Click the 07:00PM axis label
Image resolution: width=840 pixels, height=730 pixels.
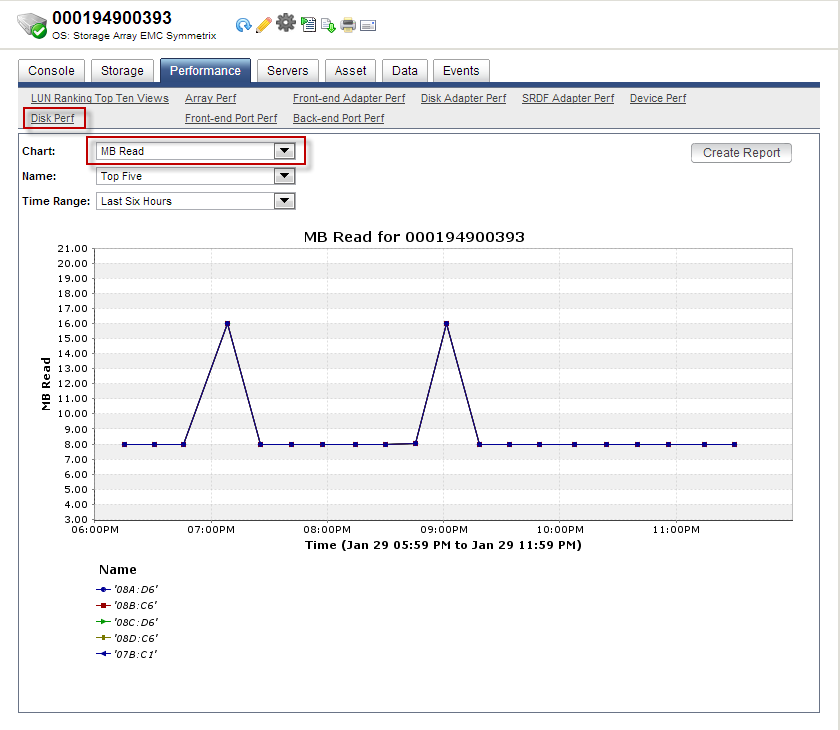[x=211, y=529]
